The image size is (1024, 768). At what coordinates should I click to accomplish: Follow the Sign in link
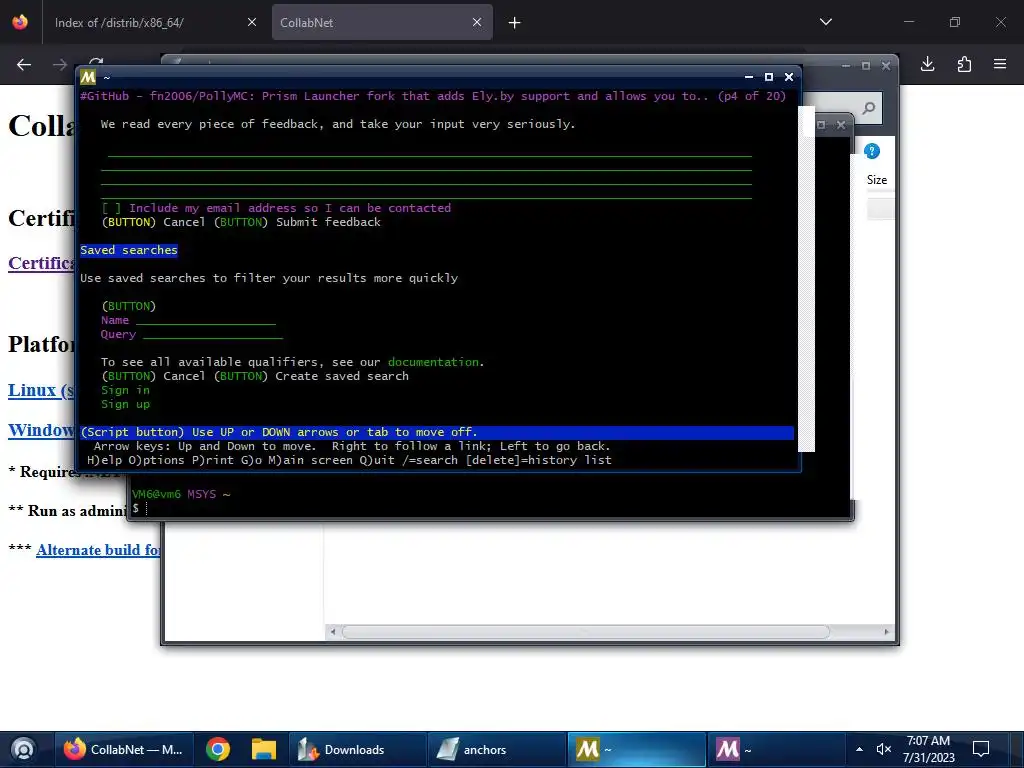tap(125, 390)
